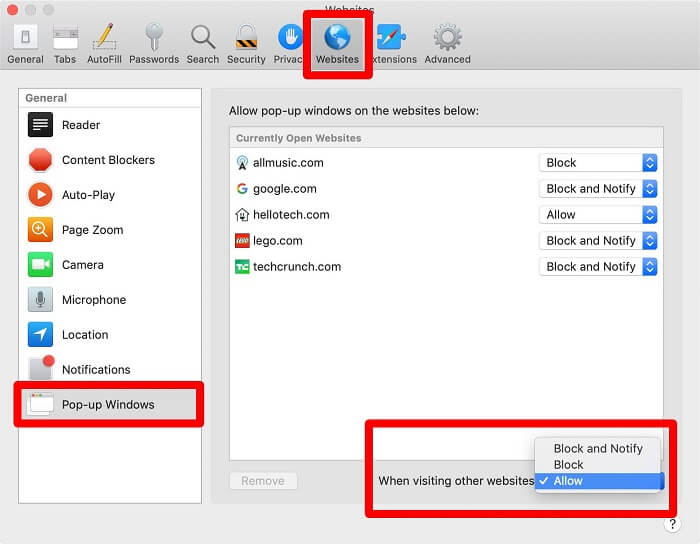This screenshot has width=700, height=544.
Task: Select Reader in the sidebar
Action: tap(110, 125)
